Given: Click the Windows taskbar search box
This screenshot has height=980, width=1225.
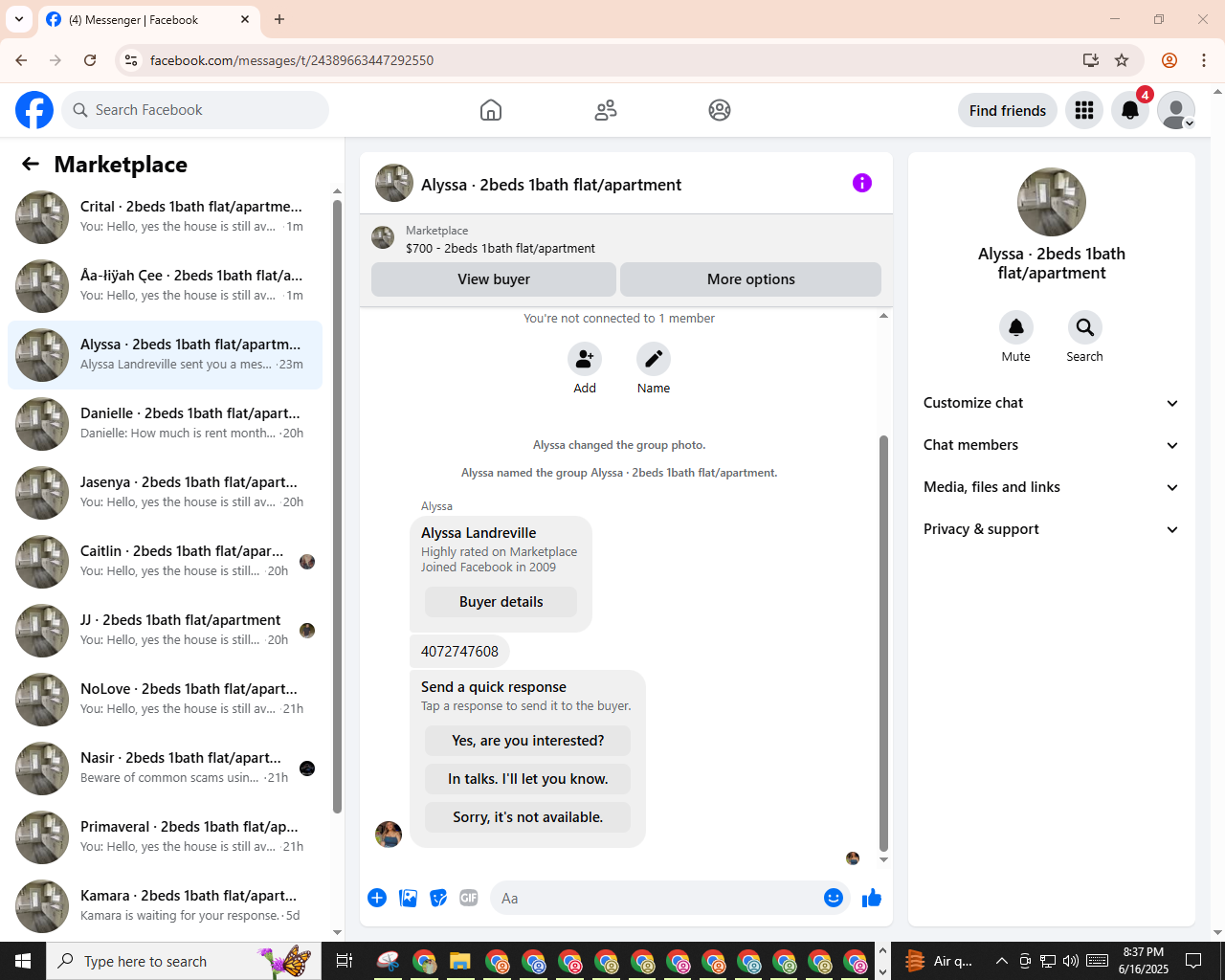Looking at the screenshot, I should tap(184, 961).
